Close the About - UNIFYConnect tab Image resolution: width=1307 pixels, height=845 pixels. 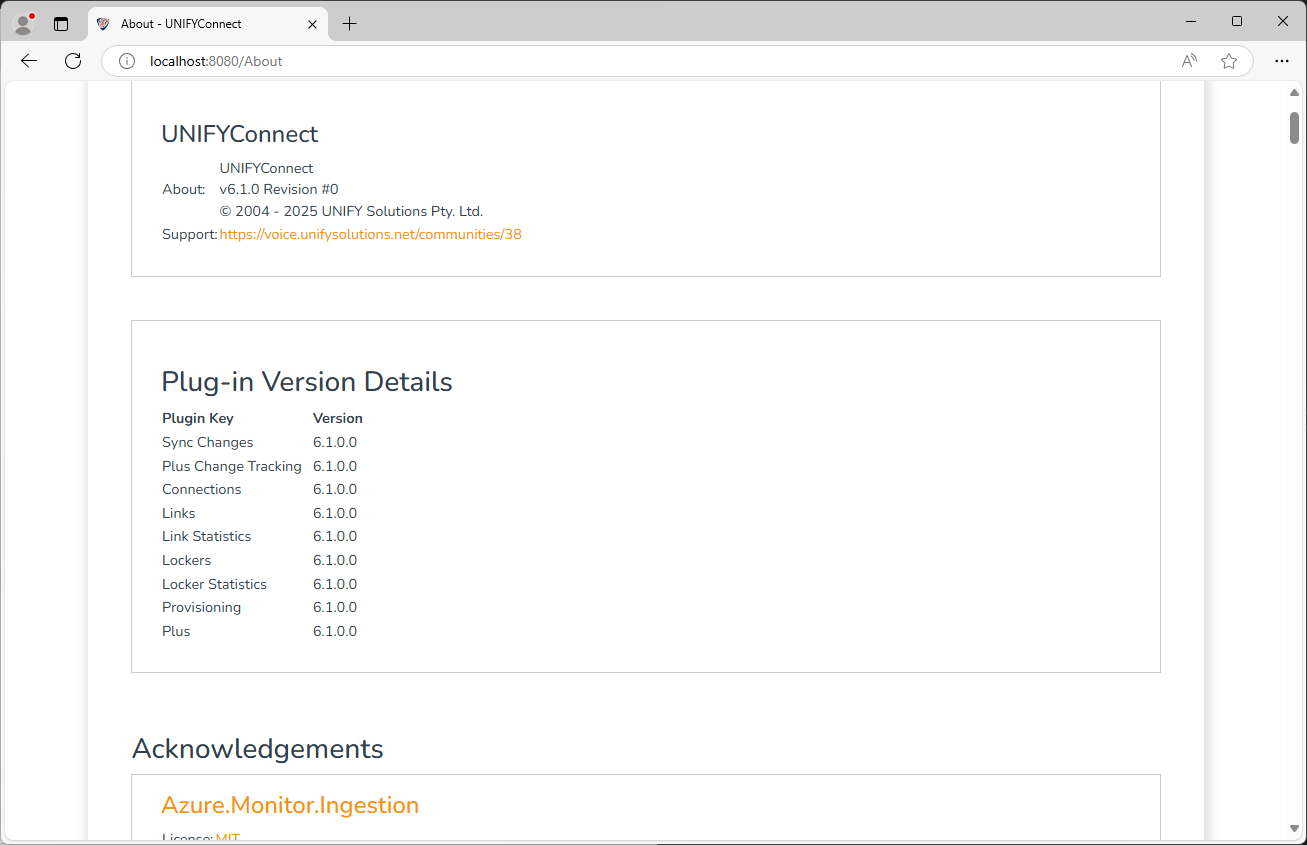click(x=312, y=24)
